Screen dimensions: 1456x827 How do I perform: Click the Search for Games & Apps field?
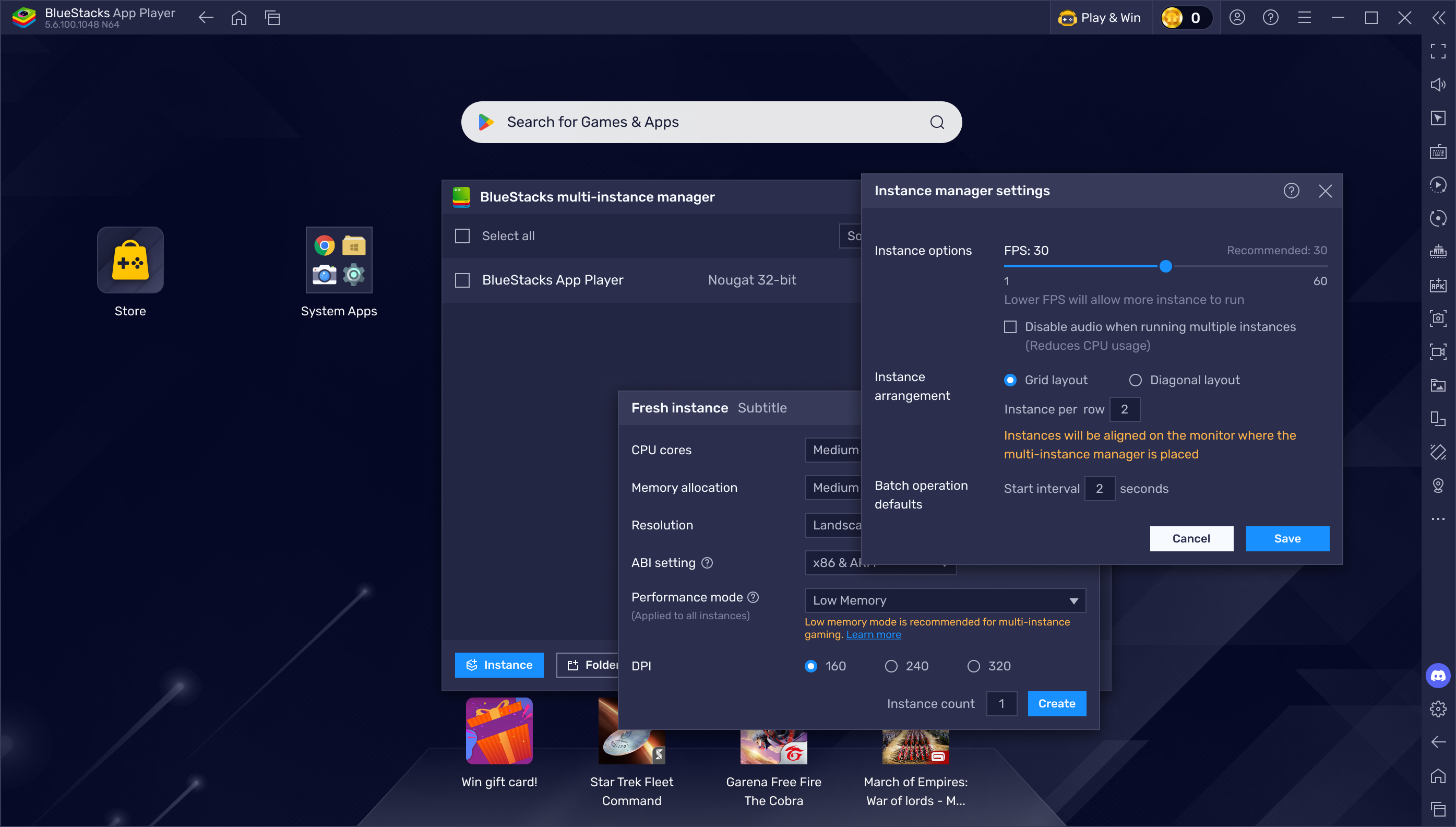(711, 122)
